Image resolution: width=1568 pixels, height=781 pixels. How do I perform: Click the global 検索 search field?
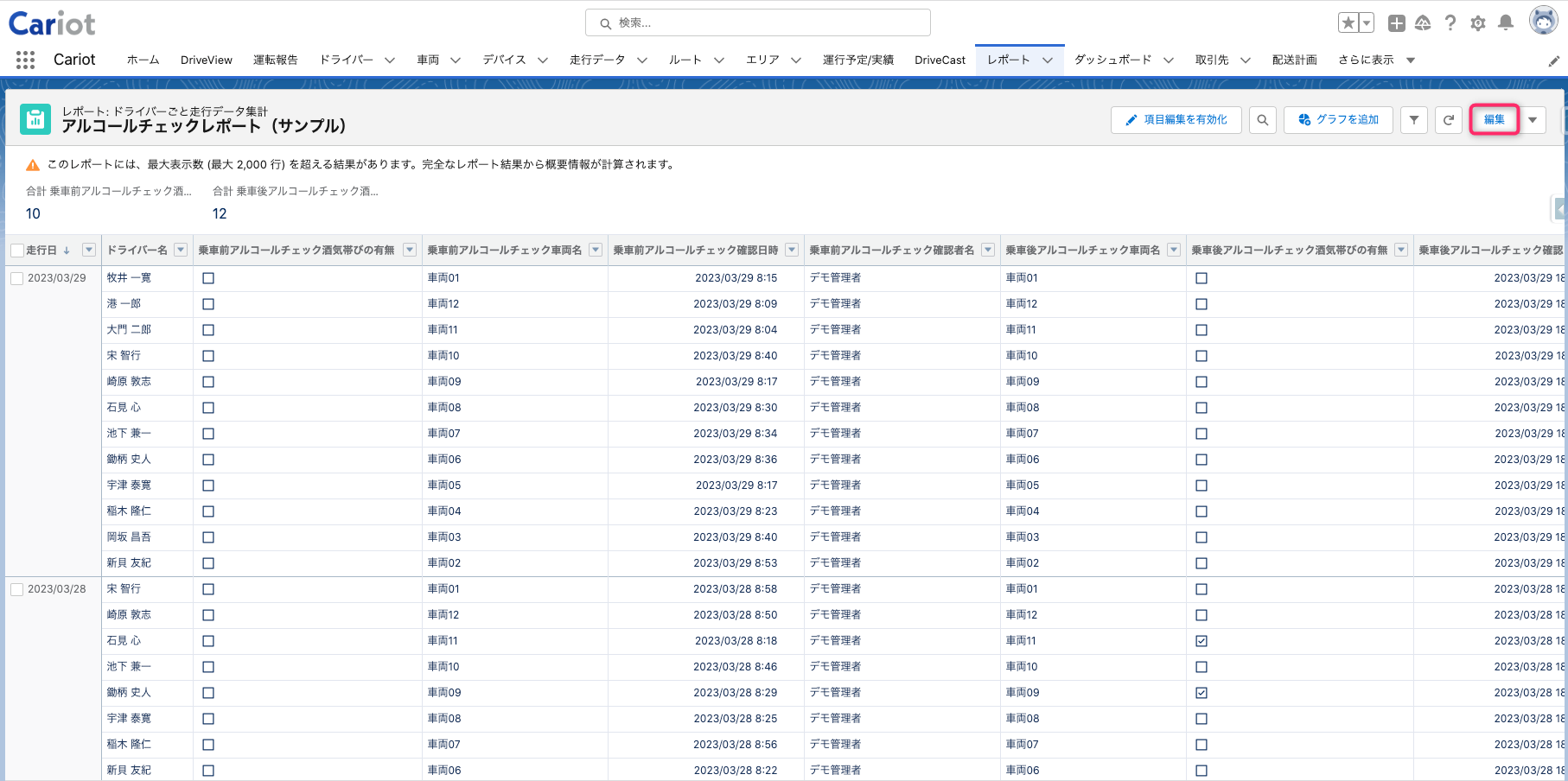(758, 23)
